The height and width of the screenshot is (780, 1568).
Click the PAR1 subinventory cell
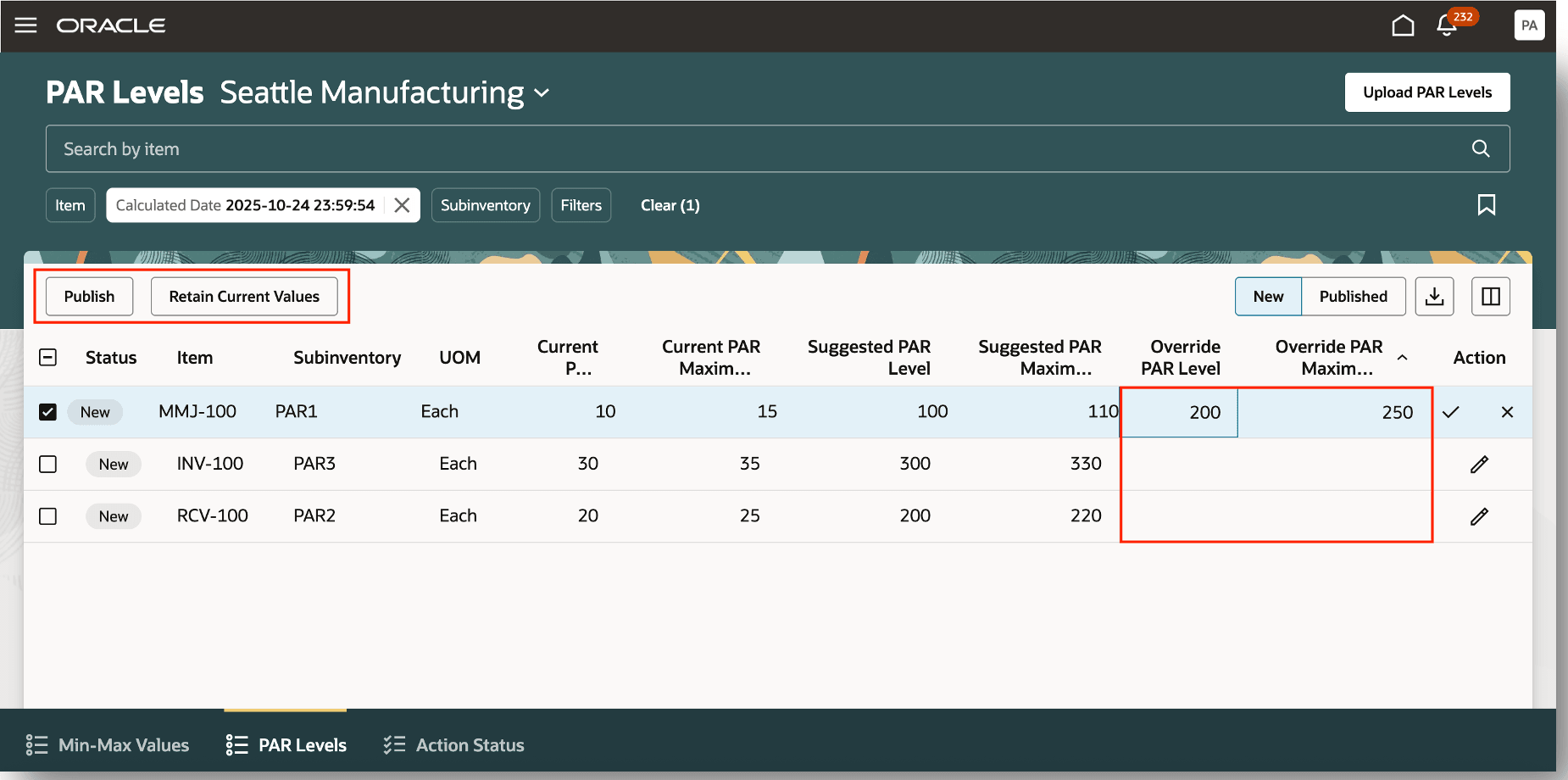tap(297, 411)
